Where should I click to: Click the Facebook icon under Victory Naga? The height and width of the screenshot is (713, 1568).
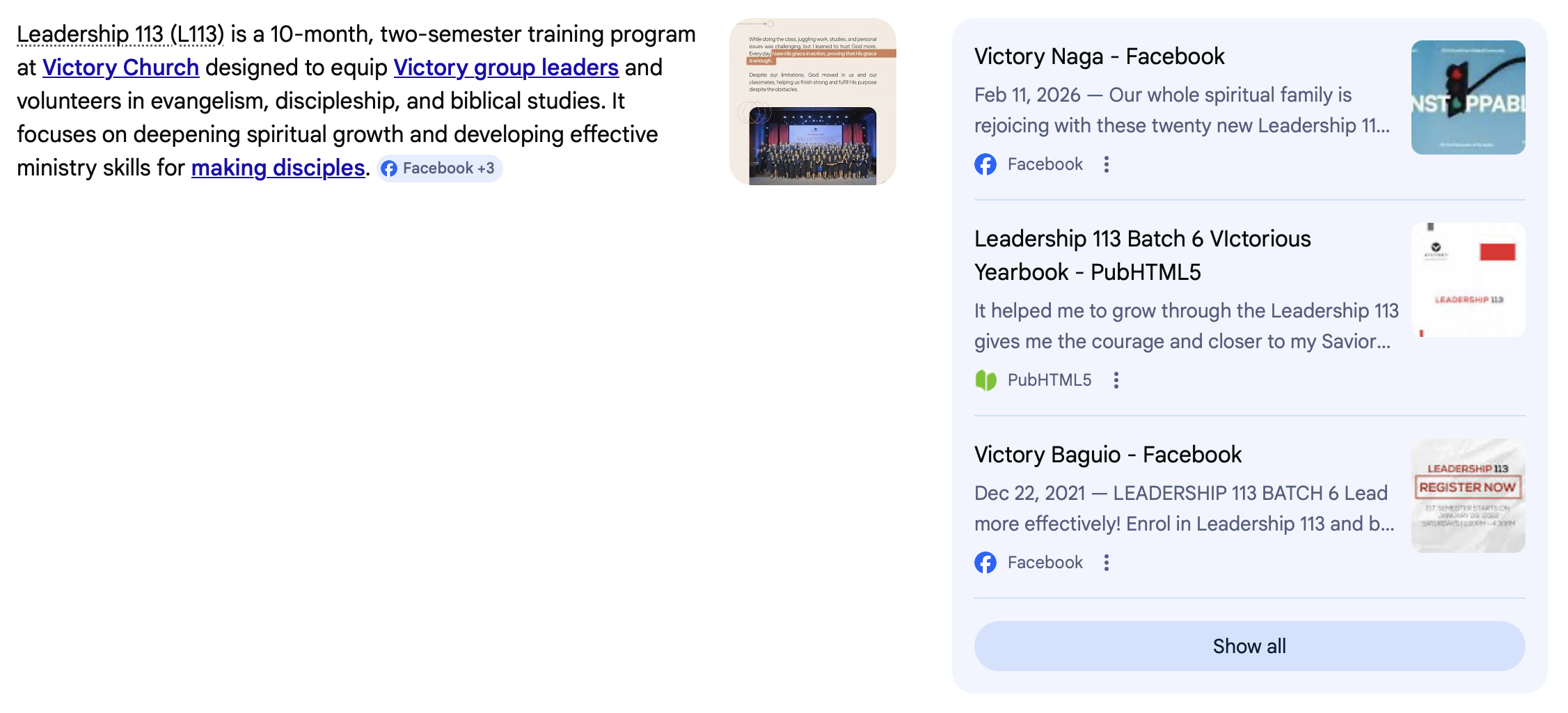(985, 164)
